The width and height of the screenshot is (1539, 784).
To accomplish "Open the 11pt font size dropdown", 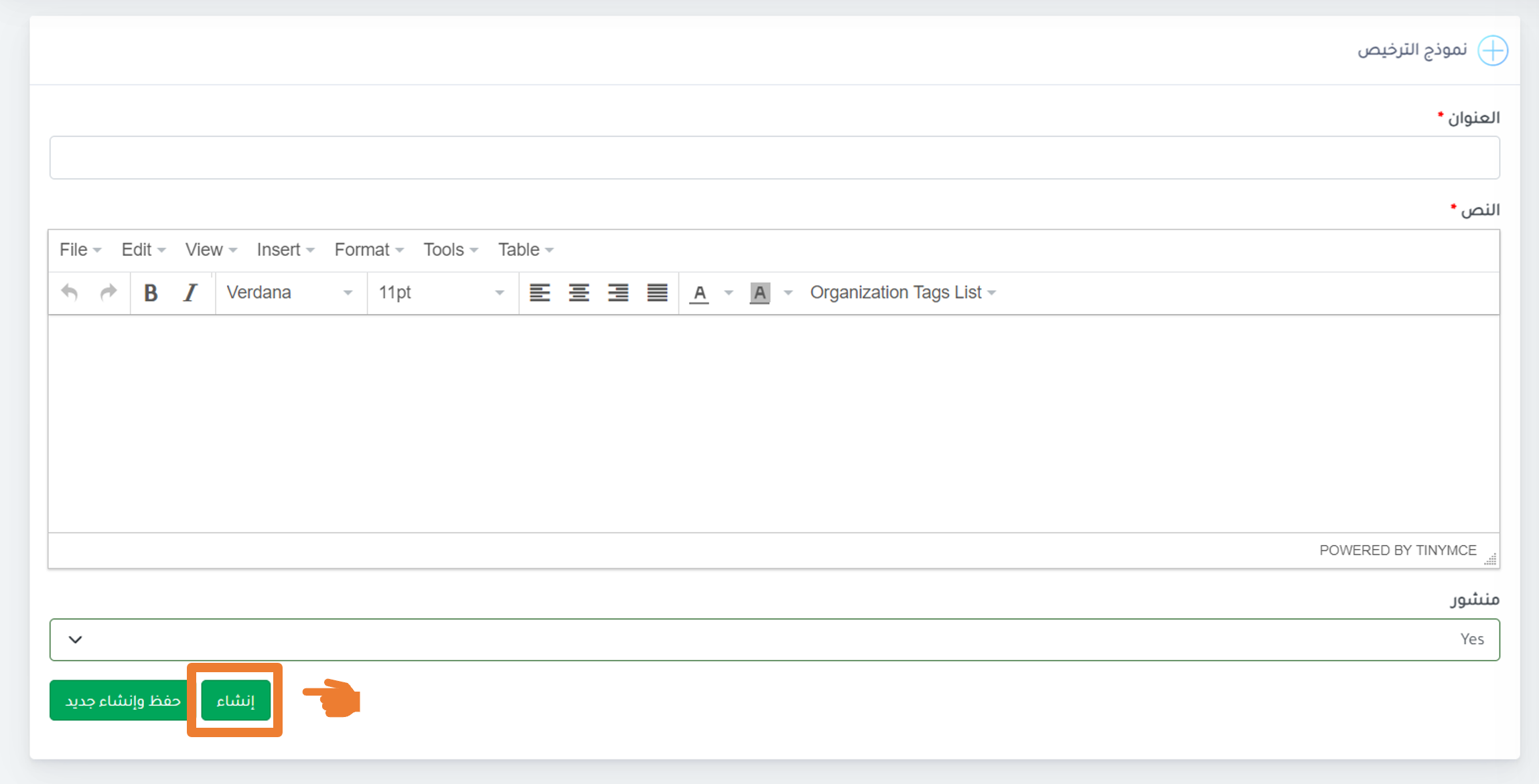I will tap(443, 293).
